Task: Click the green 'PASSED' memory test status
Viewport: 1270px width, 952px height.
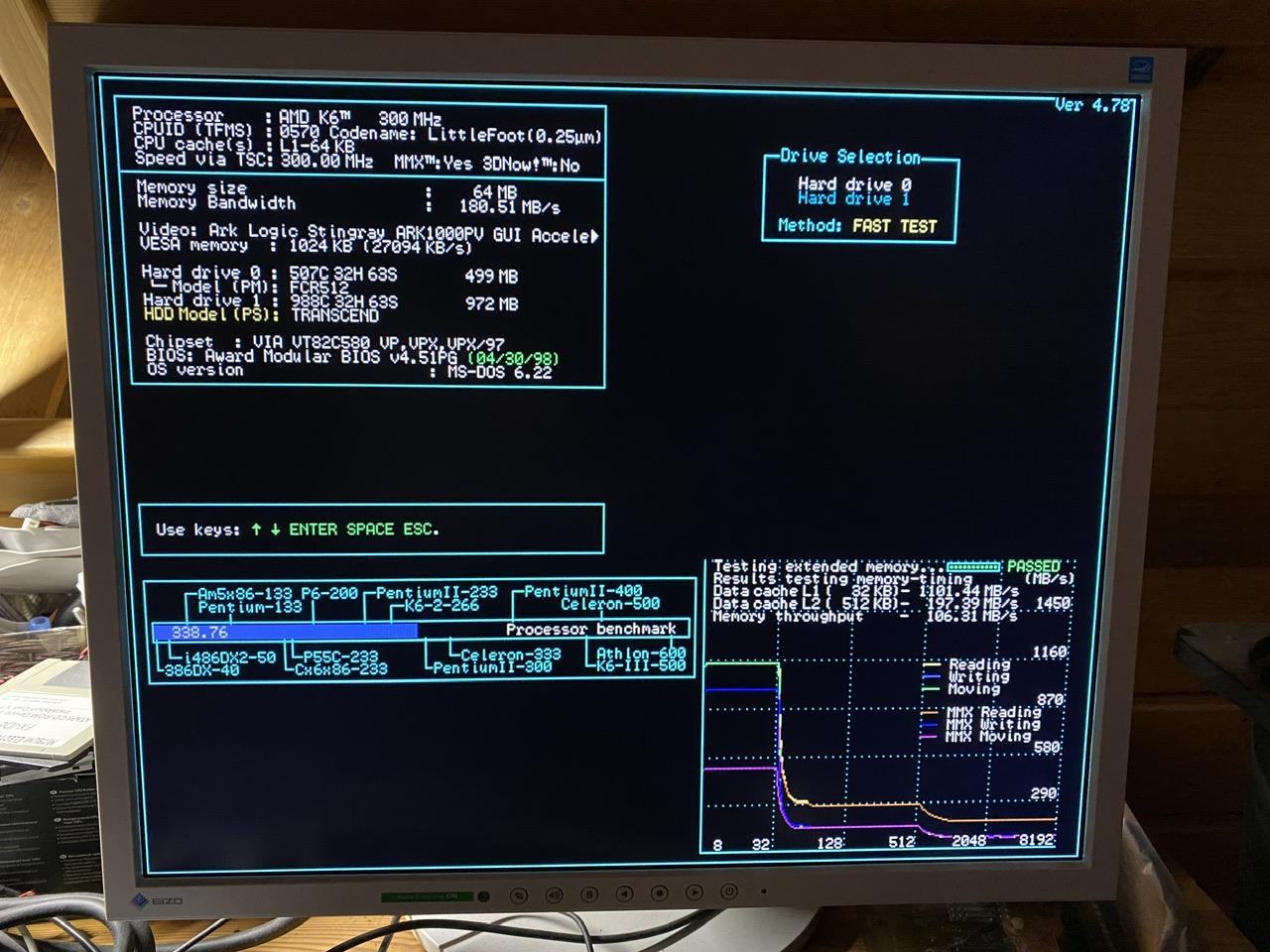Action: (x=1034, y=566)
